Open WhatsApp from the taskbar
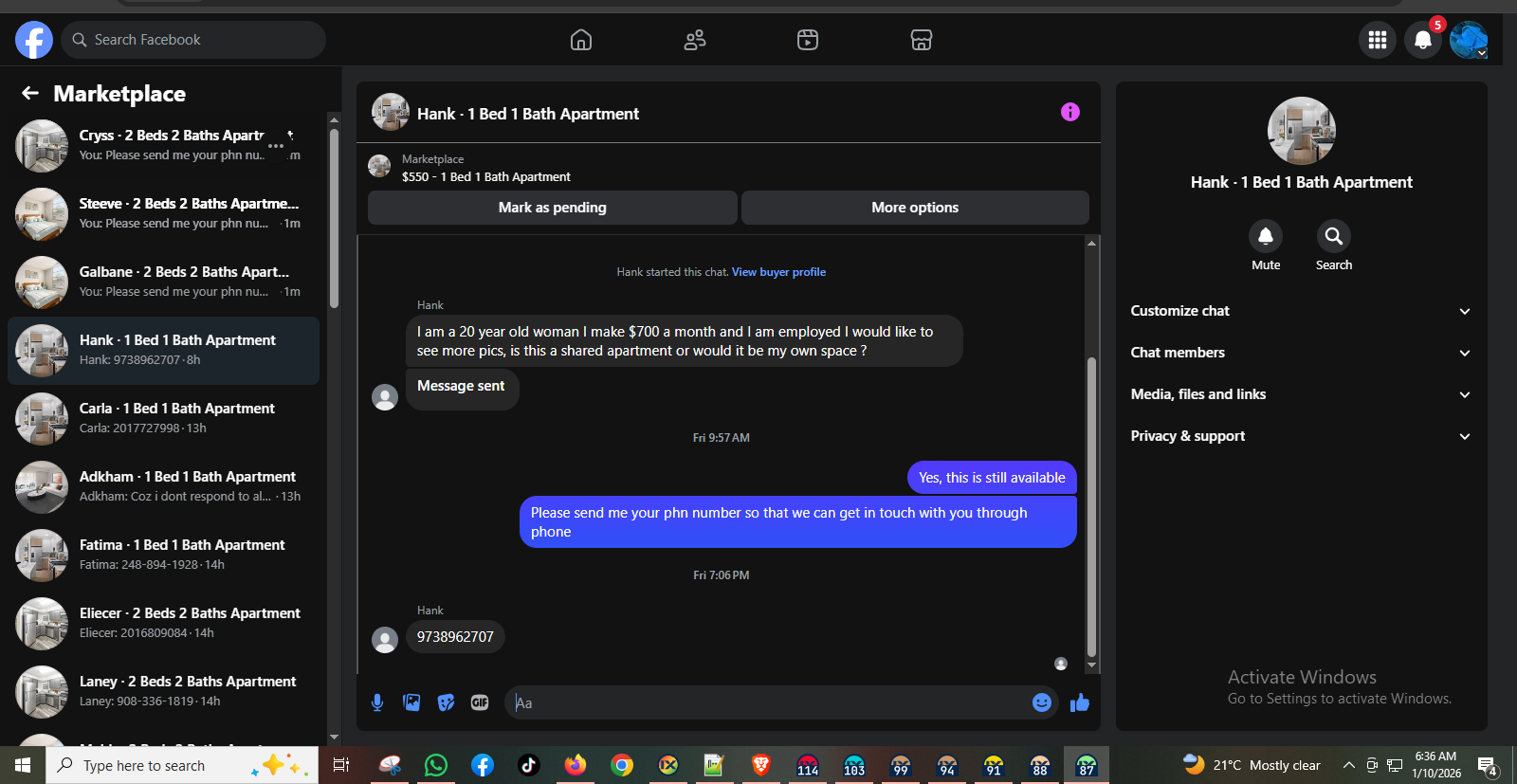 coord(436,765)
